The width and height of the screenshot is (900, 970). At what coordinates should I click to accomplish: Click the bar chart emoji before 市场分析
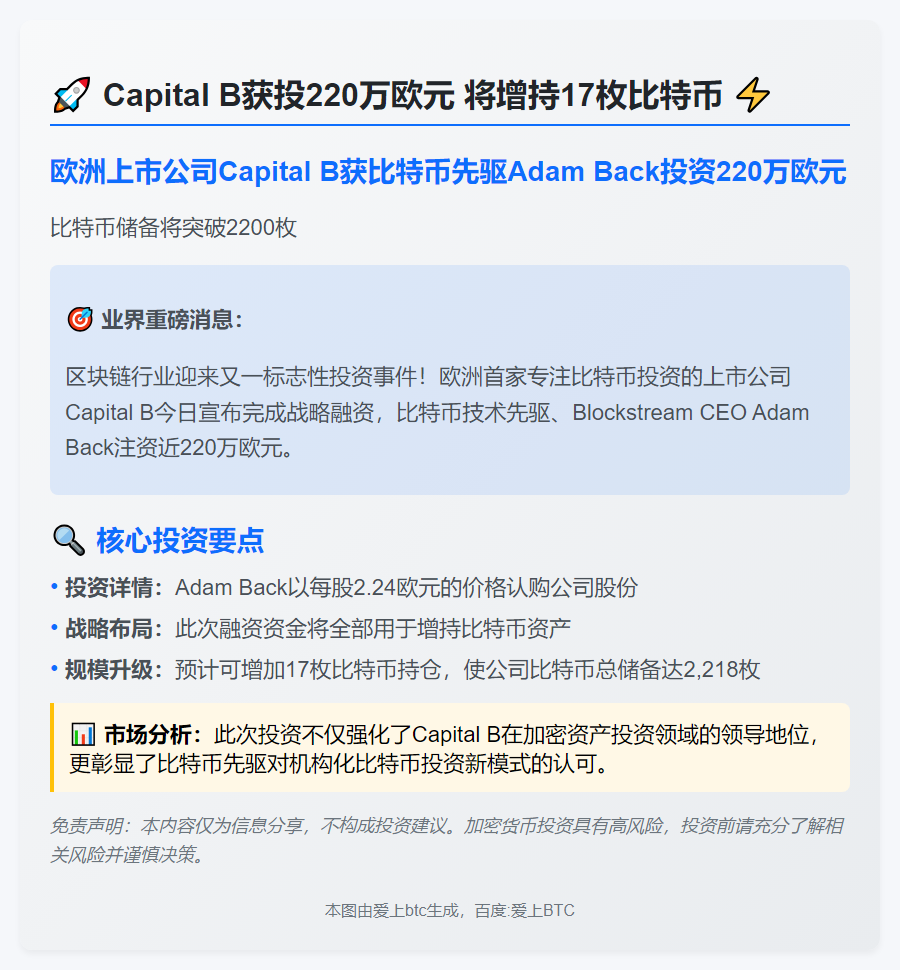coord(83,734)
